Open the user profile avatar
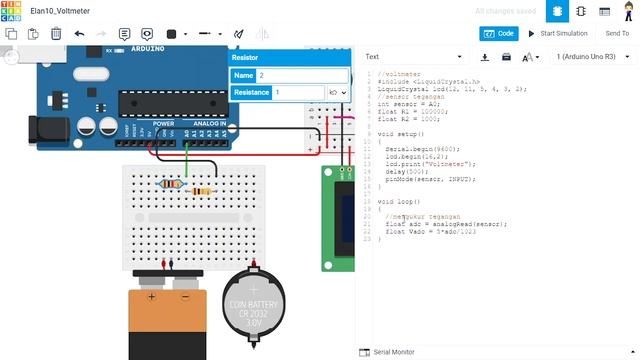 [x=629, y=11]
